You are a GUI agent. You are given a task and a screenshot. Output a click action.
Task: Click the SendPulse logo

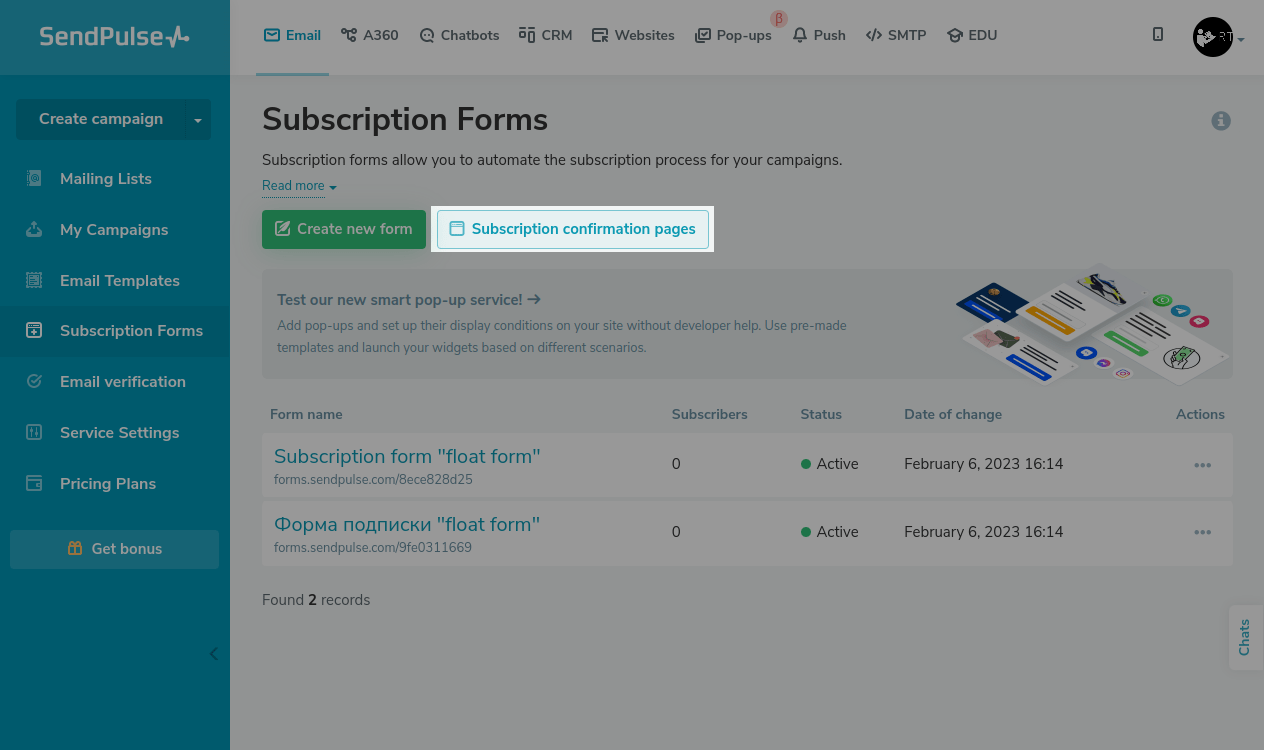(x=114, y=37)
